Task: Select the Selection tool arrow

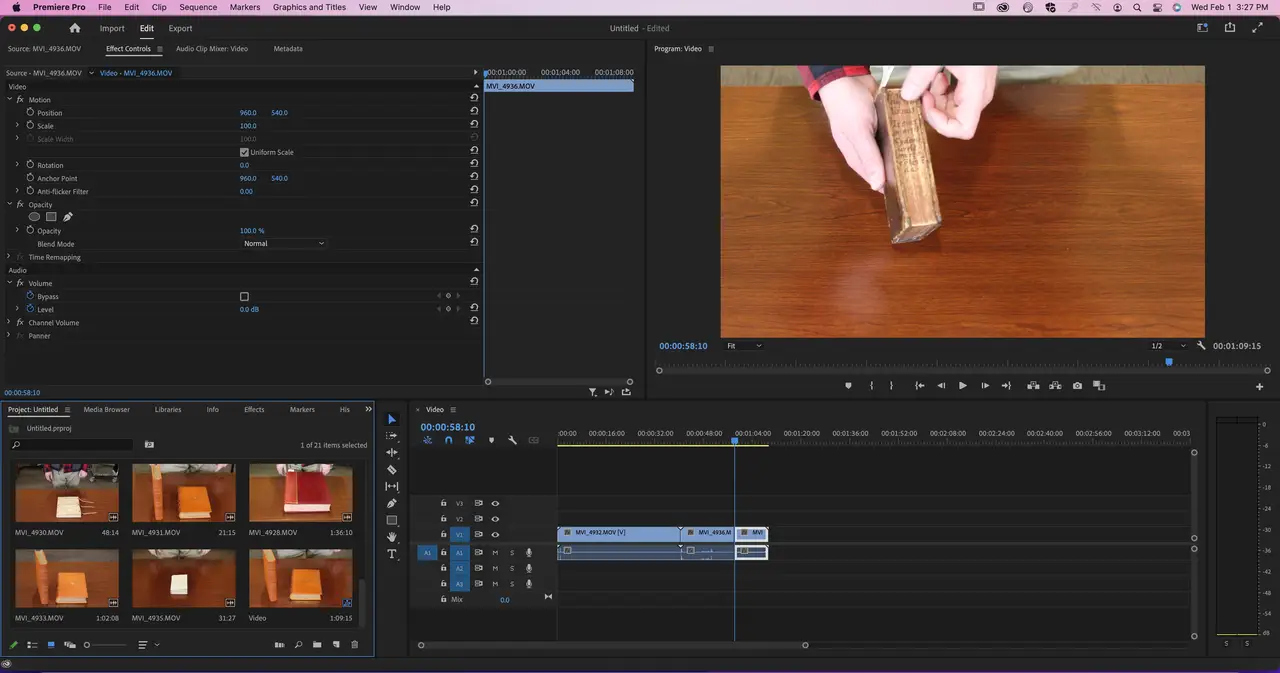Action: click(x=392, y=419)
